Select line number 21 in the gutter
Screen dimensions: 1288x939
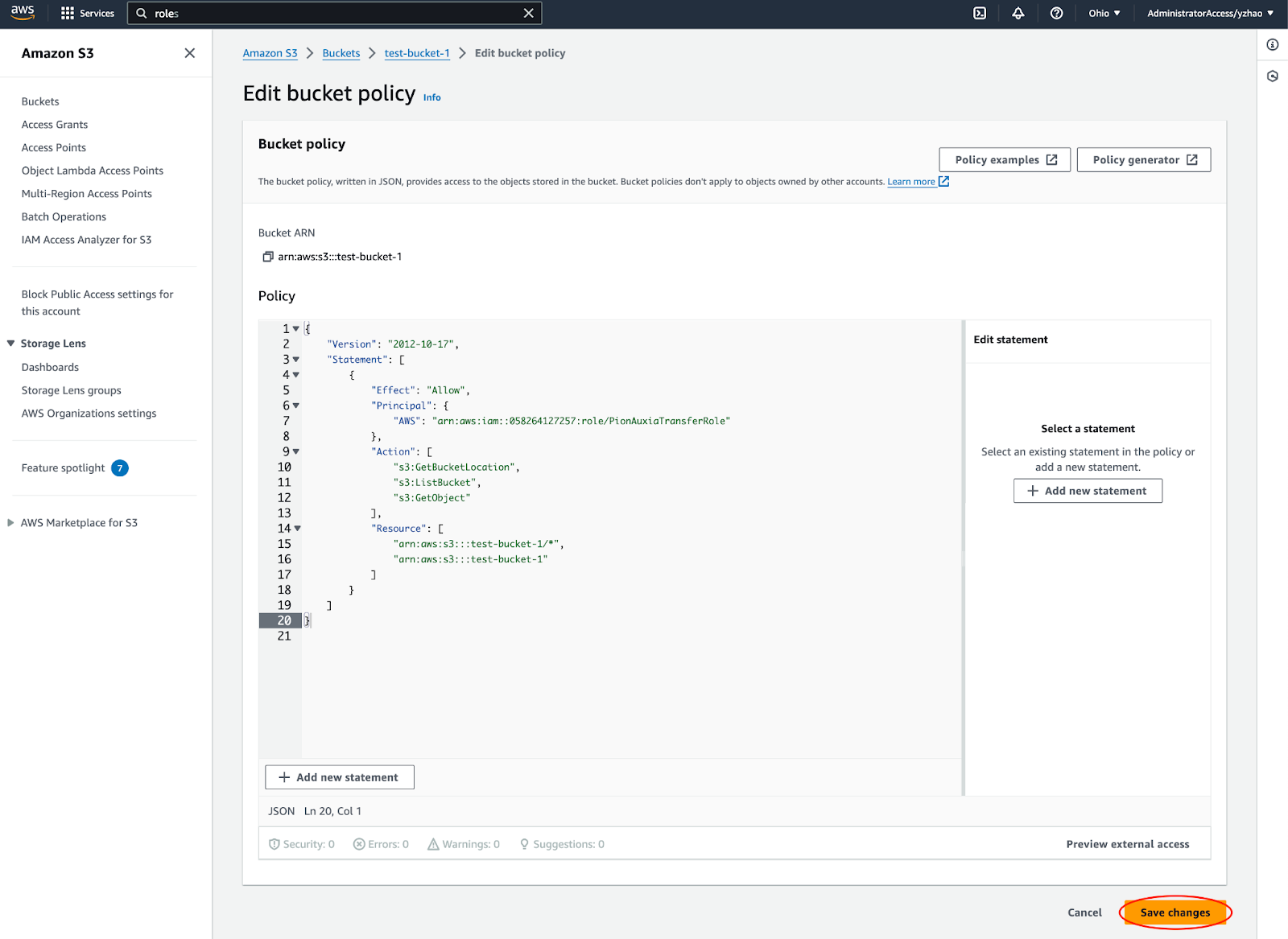tap(284, 636)
